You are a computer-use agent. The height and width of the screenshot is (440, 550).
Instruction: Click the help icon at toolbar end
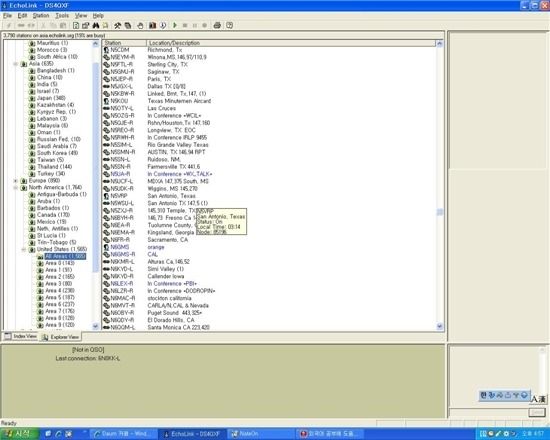(229, 25)
